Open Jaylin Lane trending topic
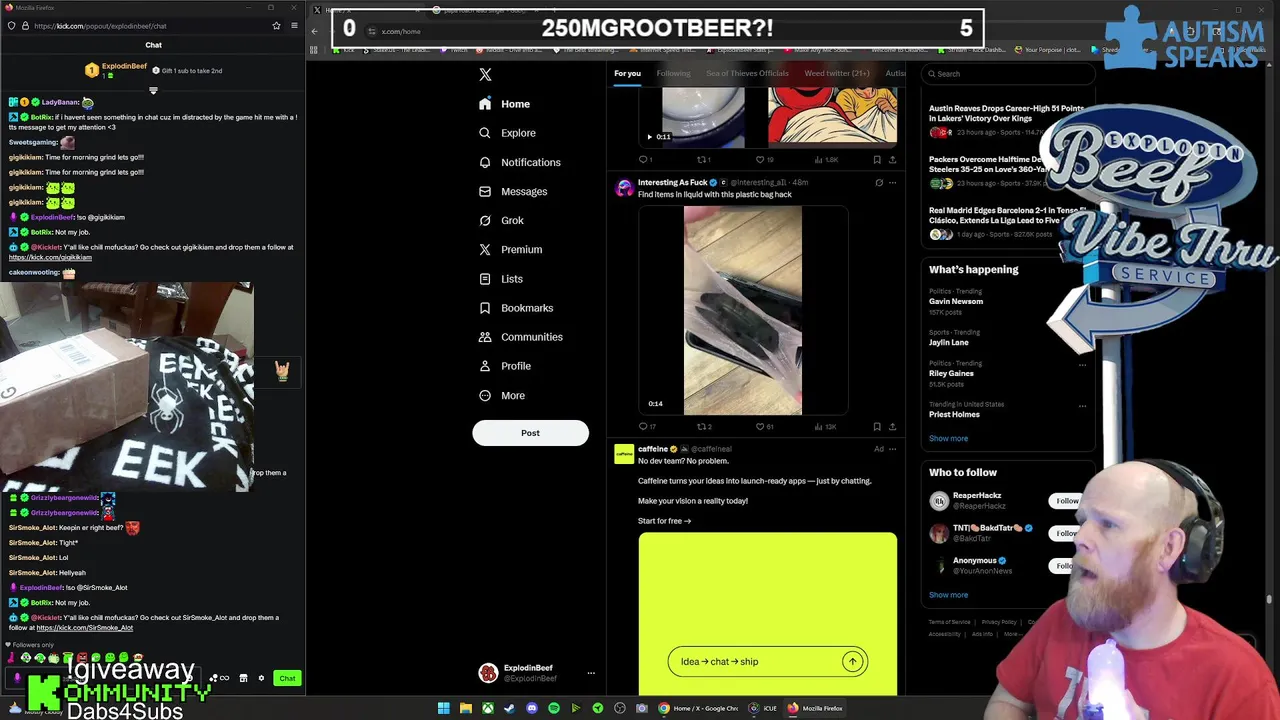Screen dimensions: 1280x720 (949, 342)
